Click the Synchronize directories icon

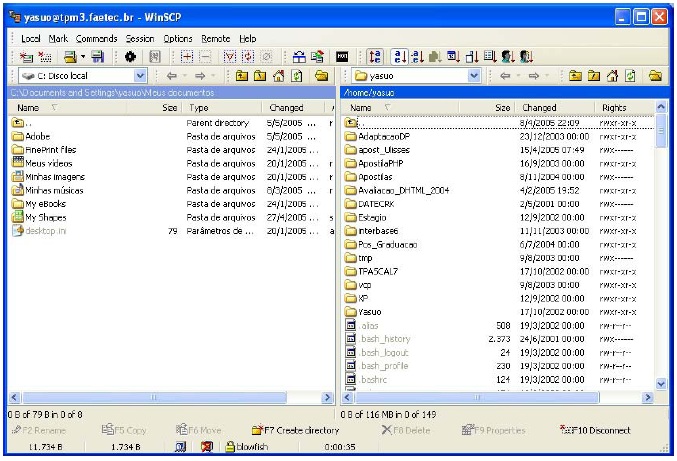317,57
